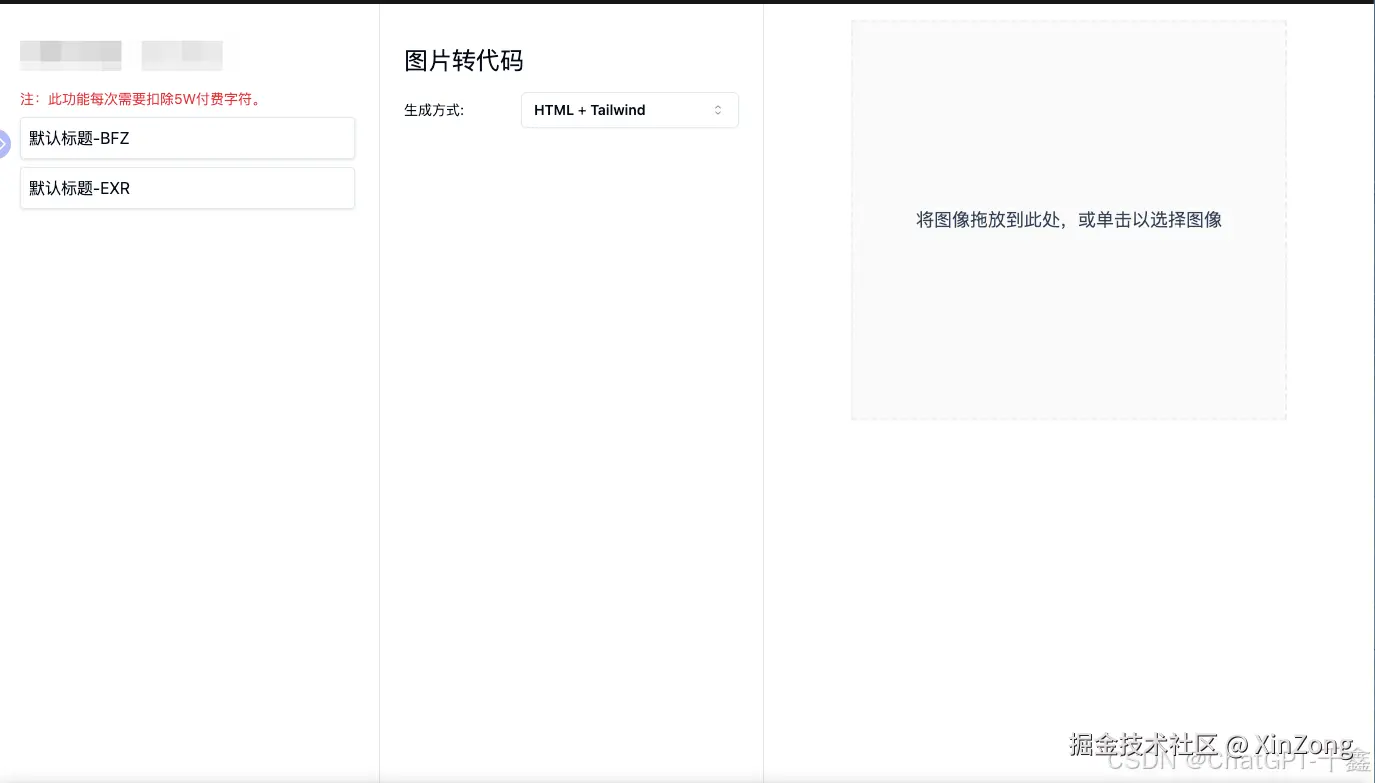Open the 生成方式 dropdown
The height and width of the screenshot is (783, 1375).
(x=630, y=110)
